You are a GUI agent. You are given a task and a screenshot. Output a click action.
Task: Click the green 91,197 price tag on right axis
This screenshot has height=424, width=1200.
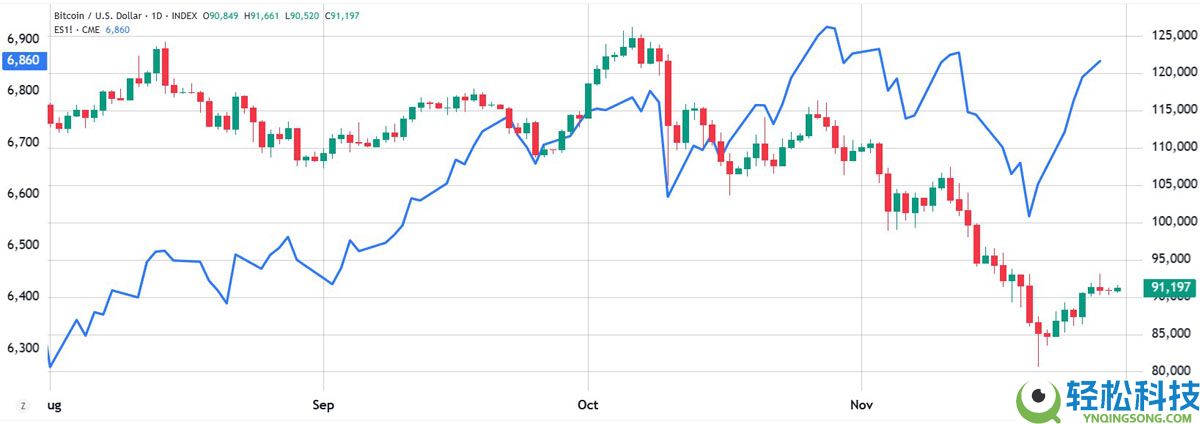pos(1170,289)
